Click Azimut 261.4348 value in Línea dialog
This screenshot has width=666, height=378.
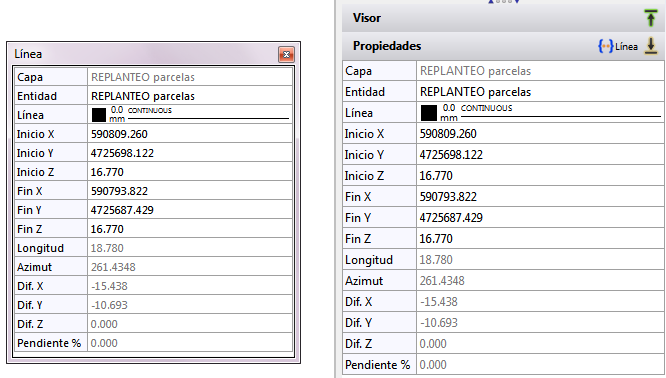tap(190, 267)
